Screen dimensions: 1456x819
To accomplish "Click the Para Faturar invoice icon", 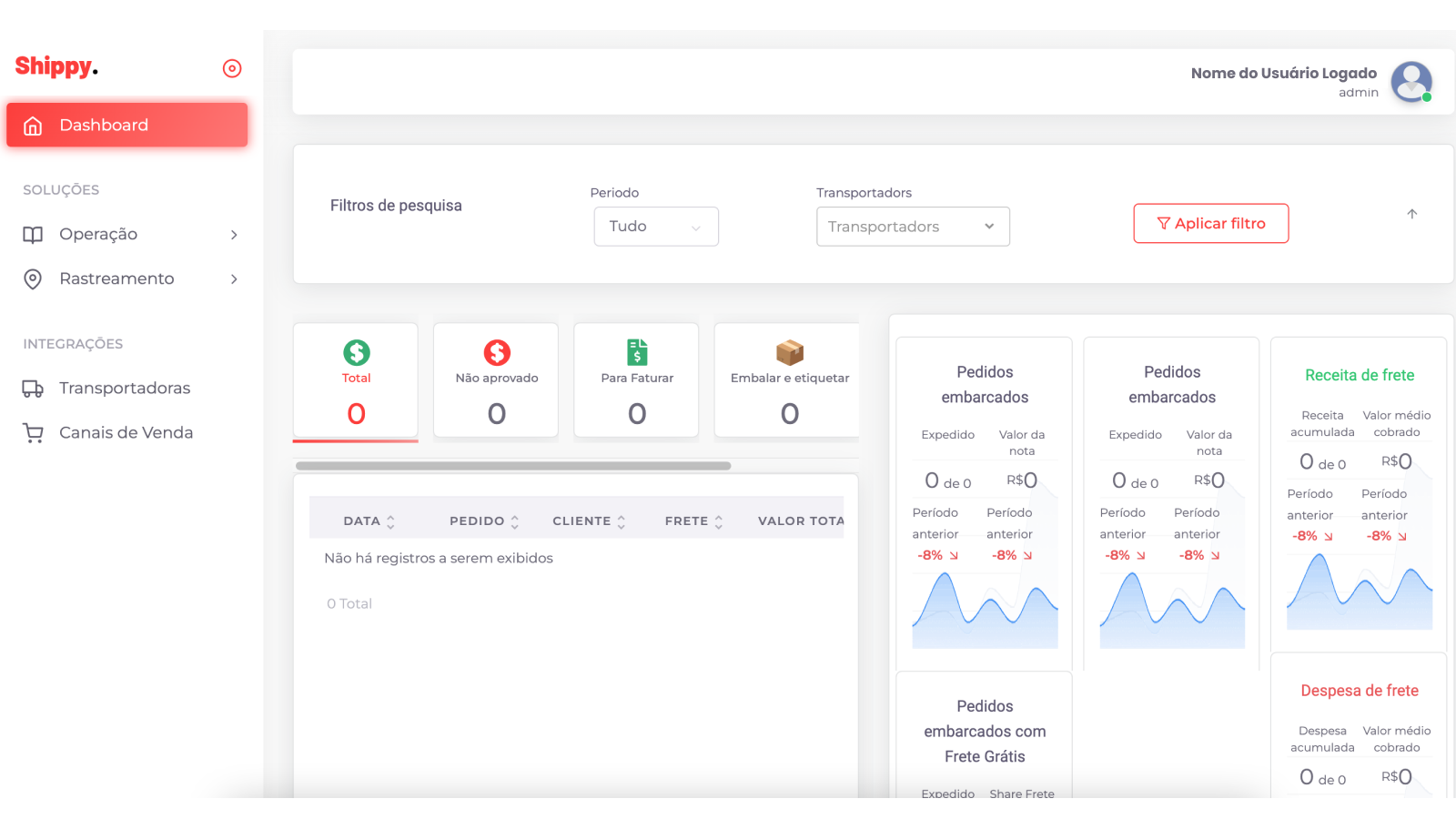I will point(636,351).
